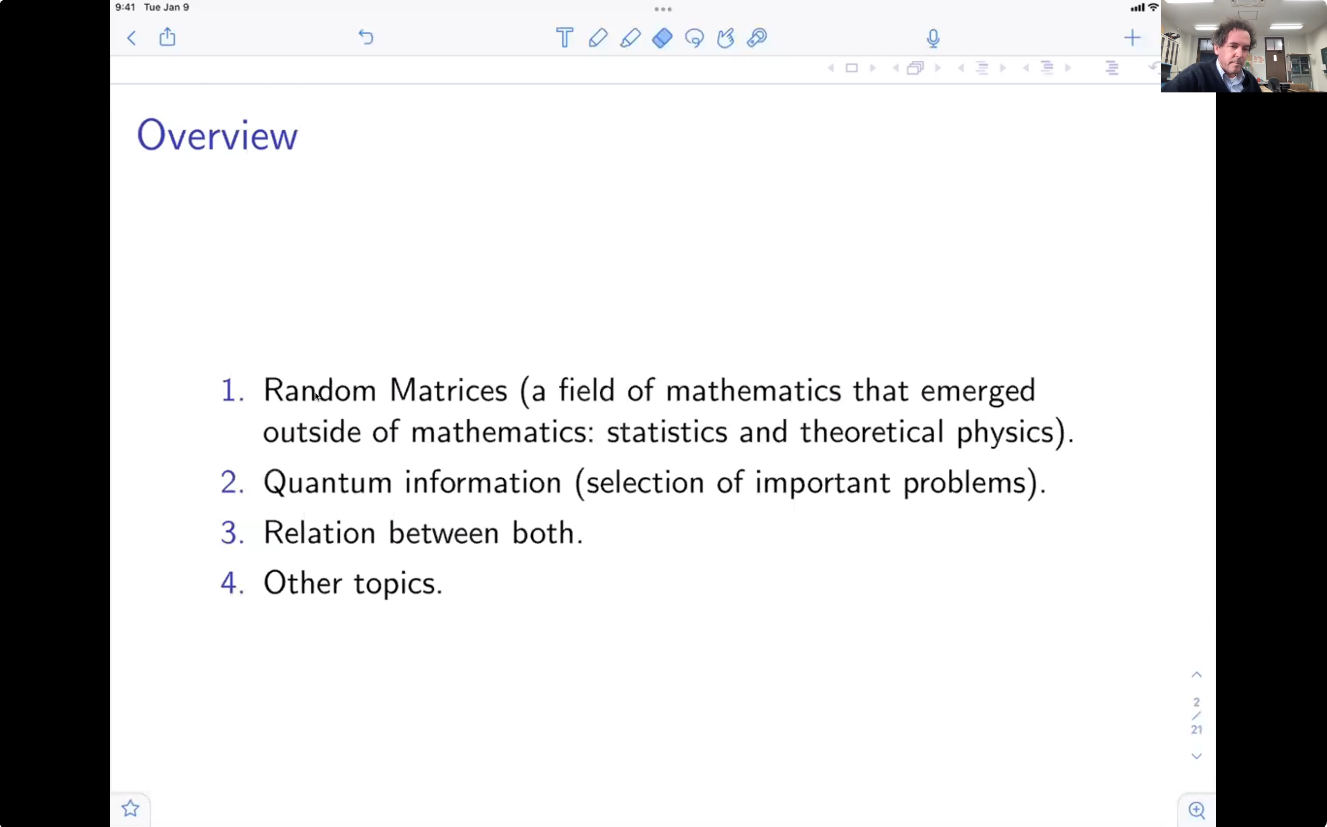Go back to the notes library
This screenshot has height=827, width=1327.
(131, 38)
